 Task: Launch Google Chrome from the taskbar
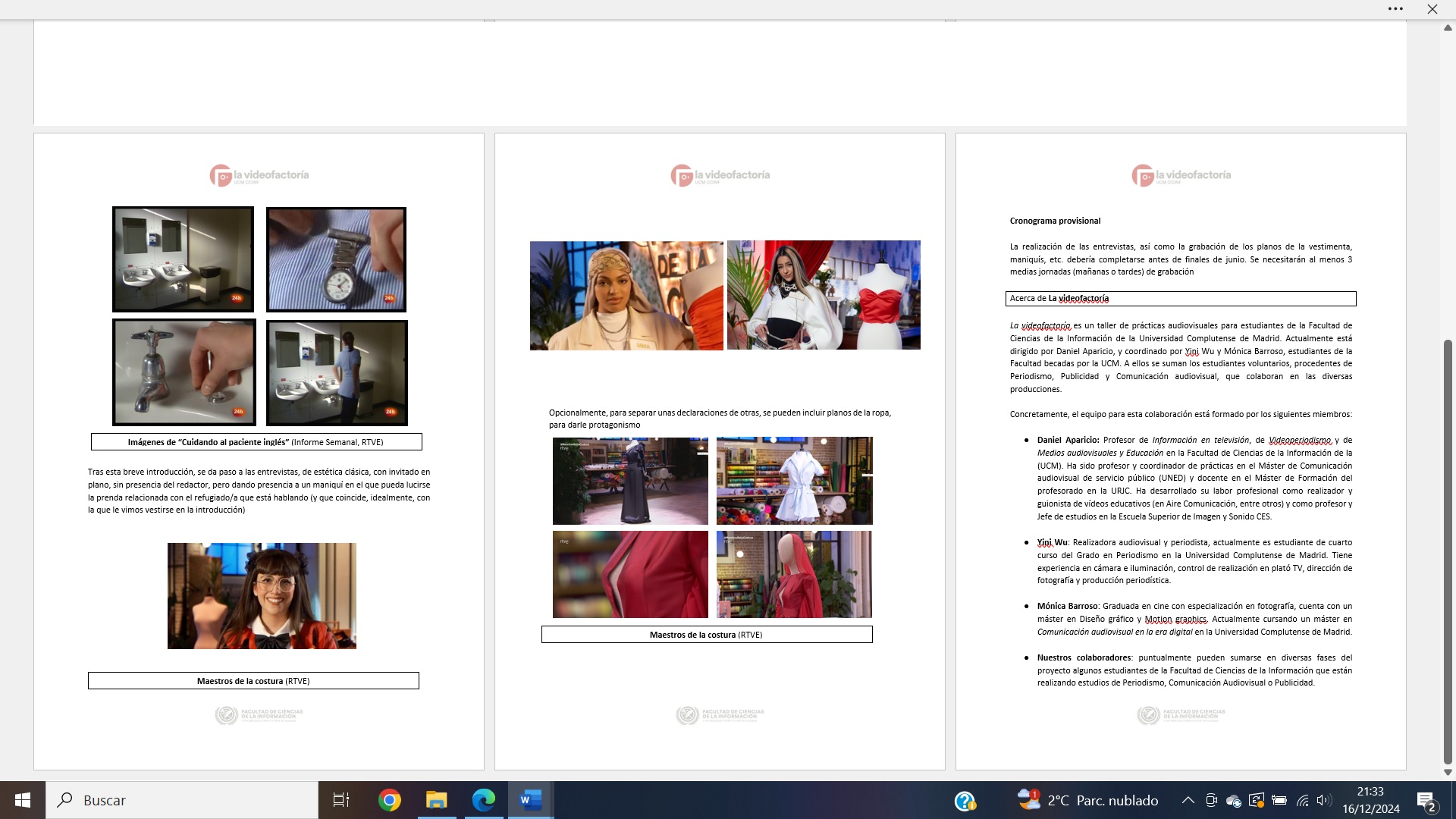[389, 800]
